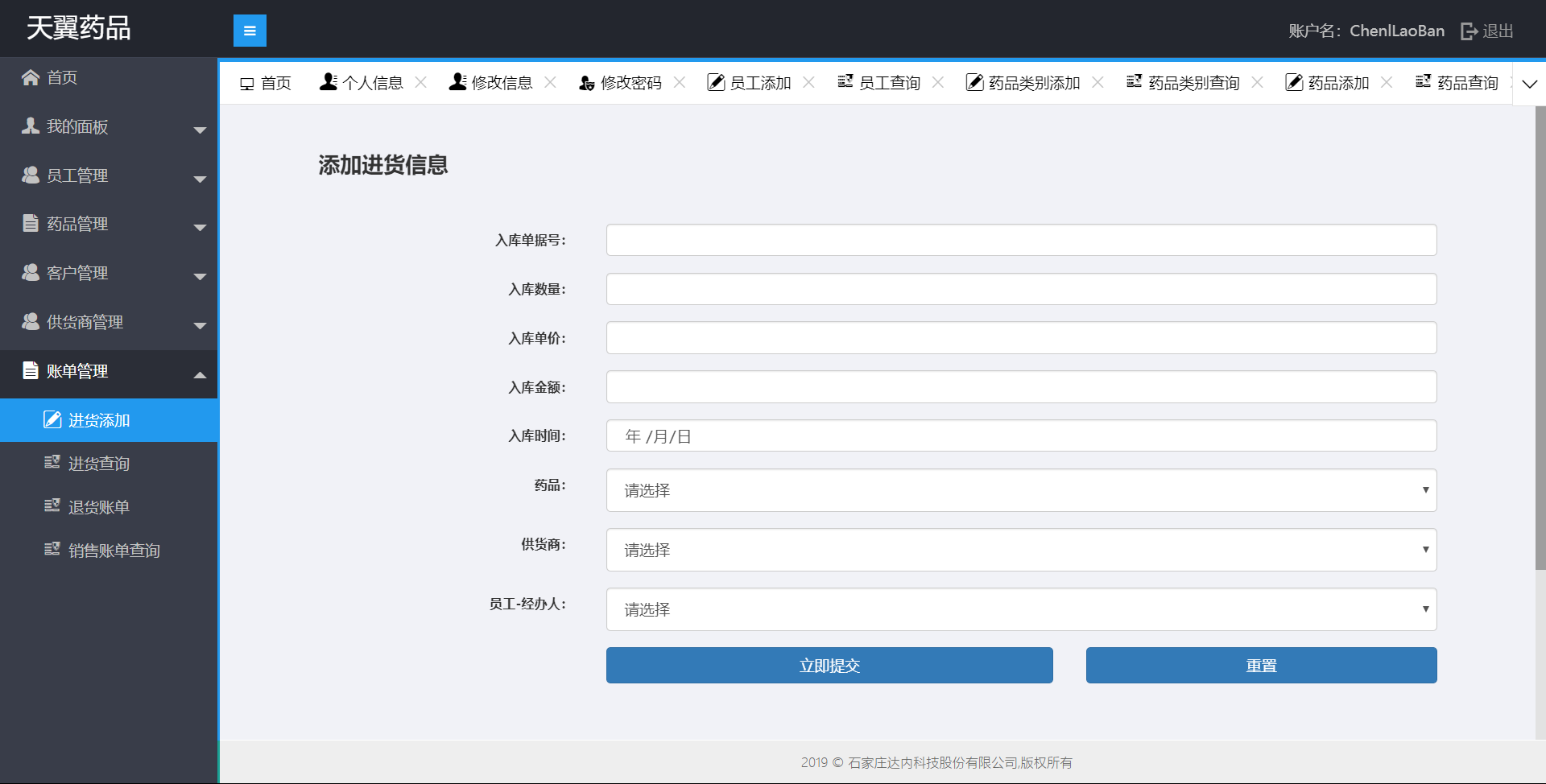Viewport: 1546px width, 784px height.
Task: Open the 药品 select dropdown
Action: [x=1021, y=490]
